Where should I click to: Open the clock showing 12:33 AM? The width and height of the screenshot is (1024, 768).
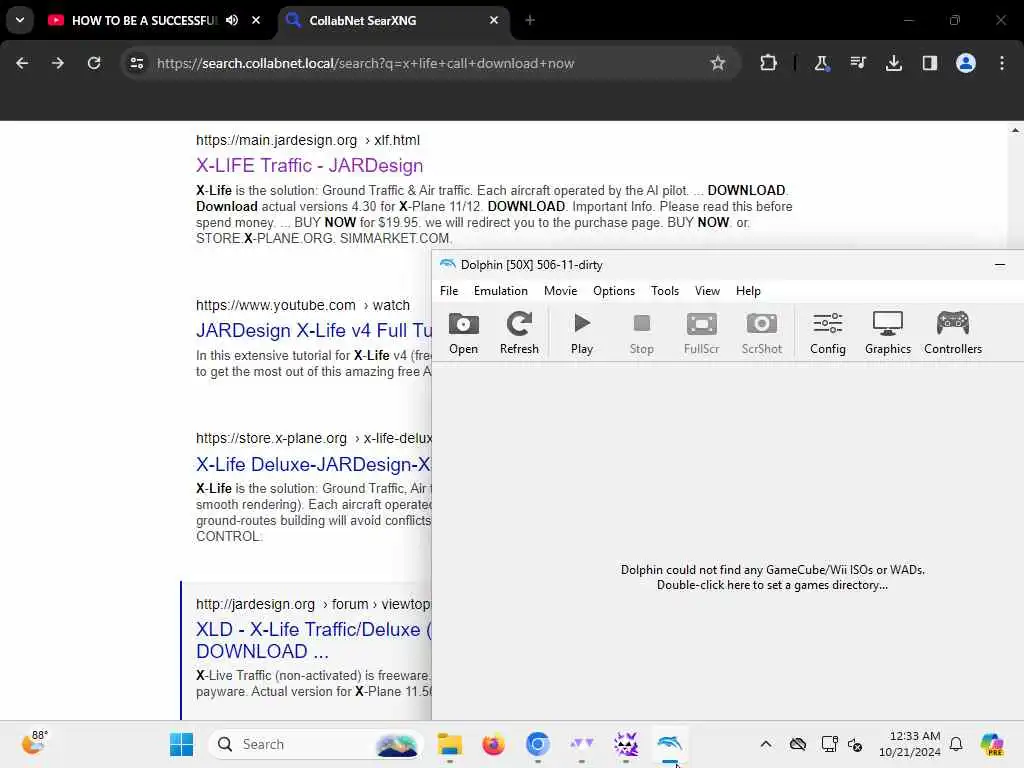coord(910,744)
